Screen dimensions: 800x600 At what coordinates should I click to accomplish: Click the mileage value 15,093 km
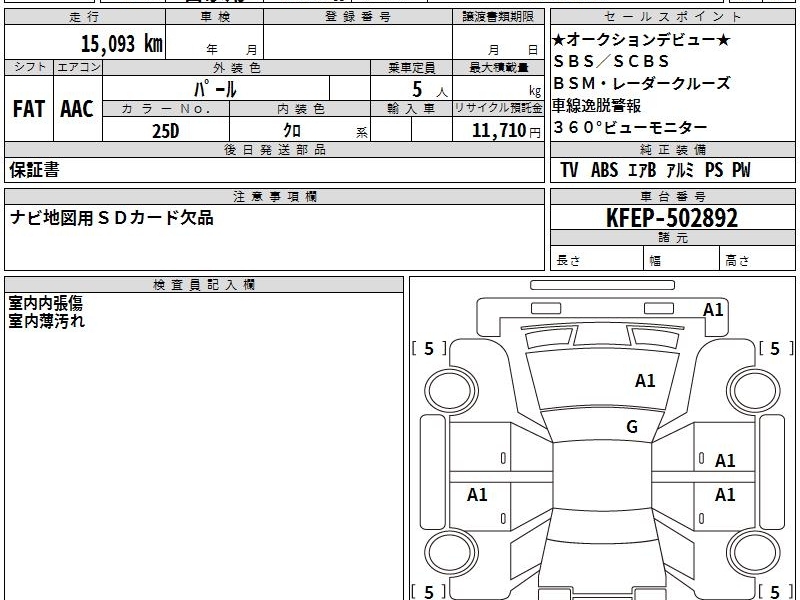[x=121, y=44]
